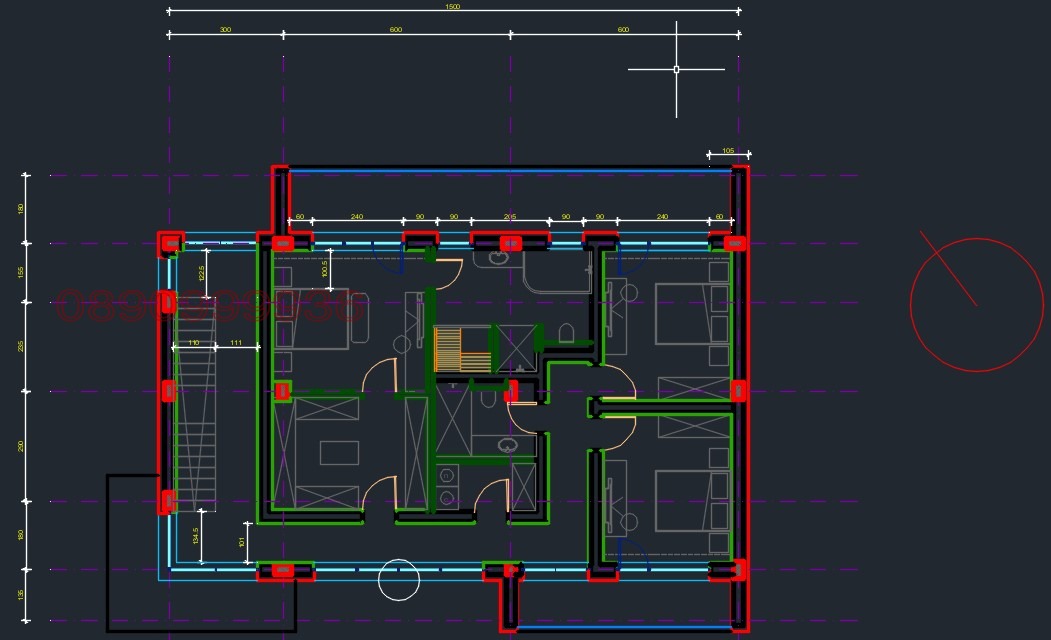
Task: Select the white circle below the floor plan
Action: (398, 580)
